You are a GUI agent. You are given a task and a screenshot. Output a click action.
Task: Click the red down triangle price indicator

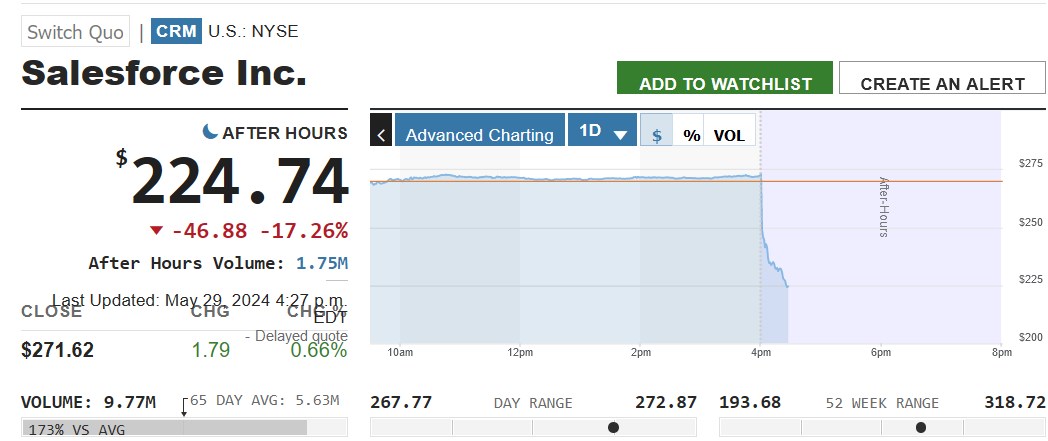pyautogui.click(x=156, y=231)
